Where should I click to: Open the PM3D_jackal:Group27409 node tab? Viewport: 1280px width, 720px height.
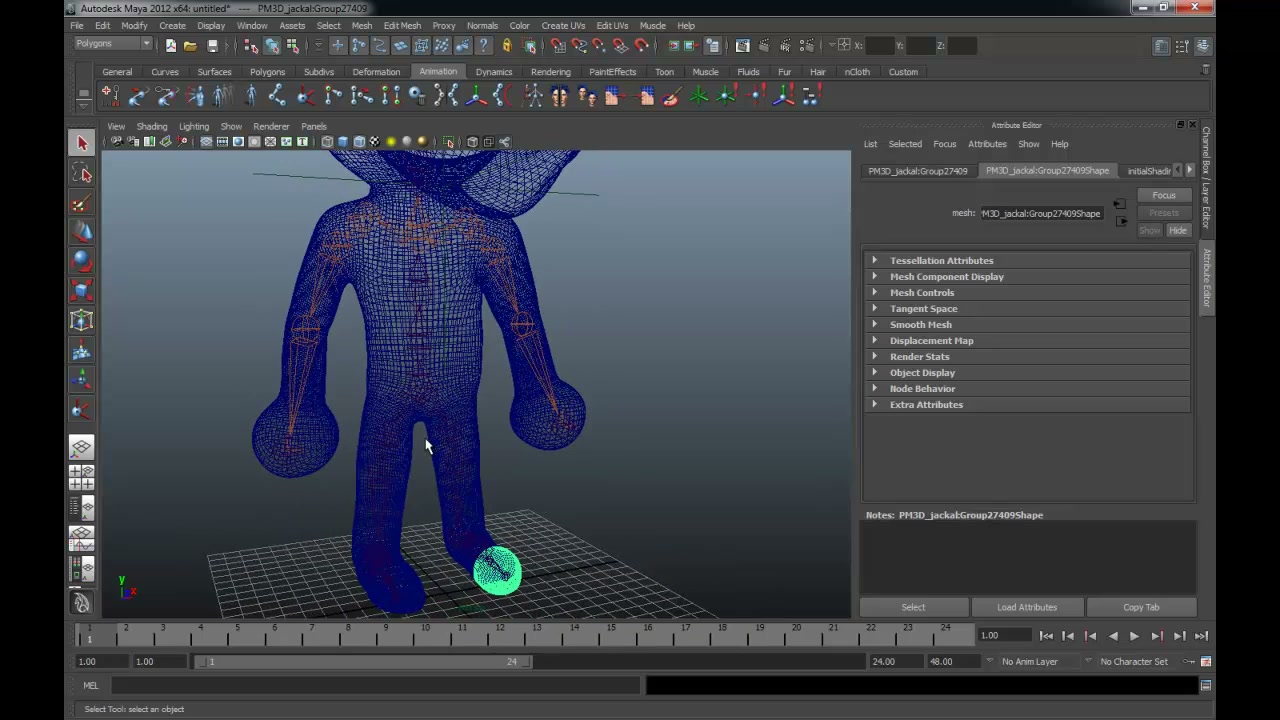(x=918, y=171)
